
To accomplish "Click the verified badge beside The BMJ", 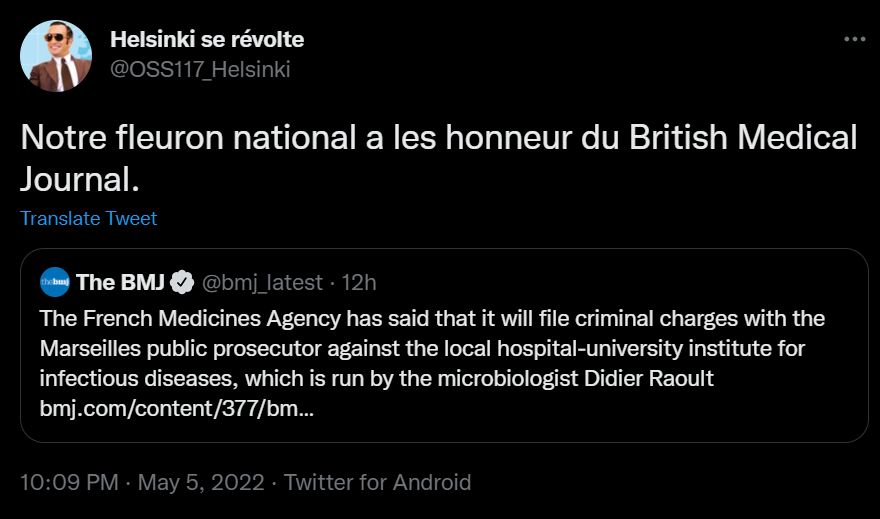I will click(x=181, y=283).
